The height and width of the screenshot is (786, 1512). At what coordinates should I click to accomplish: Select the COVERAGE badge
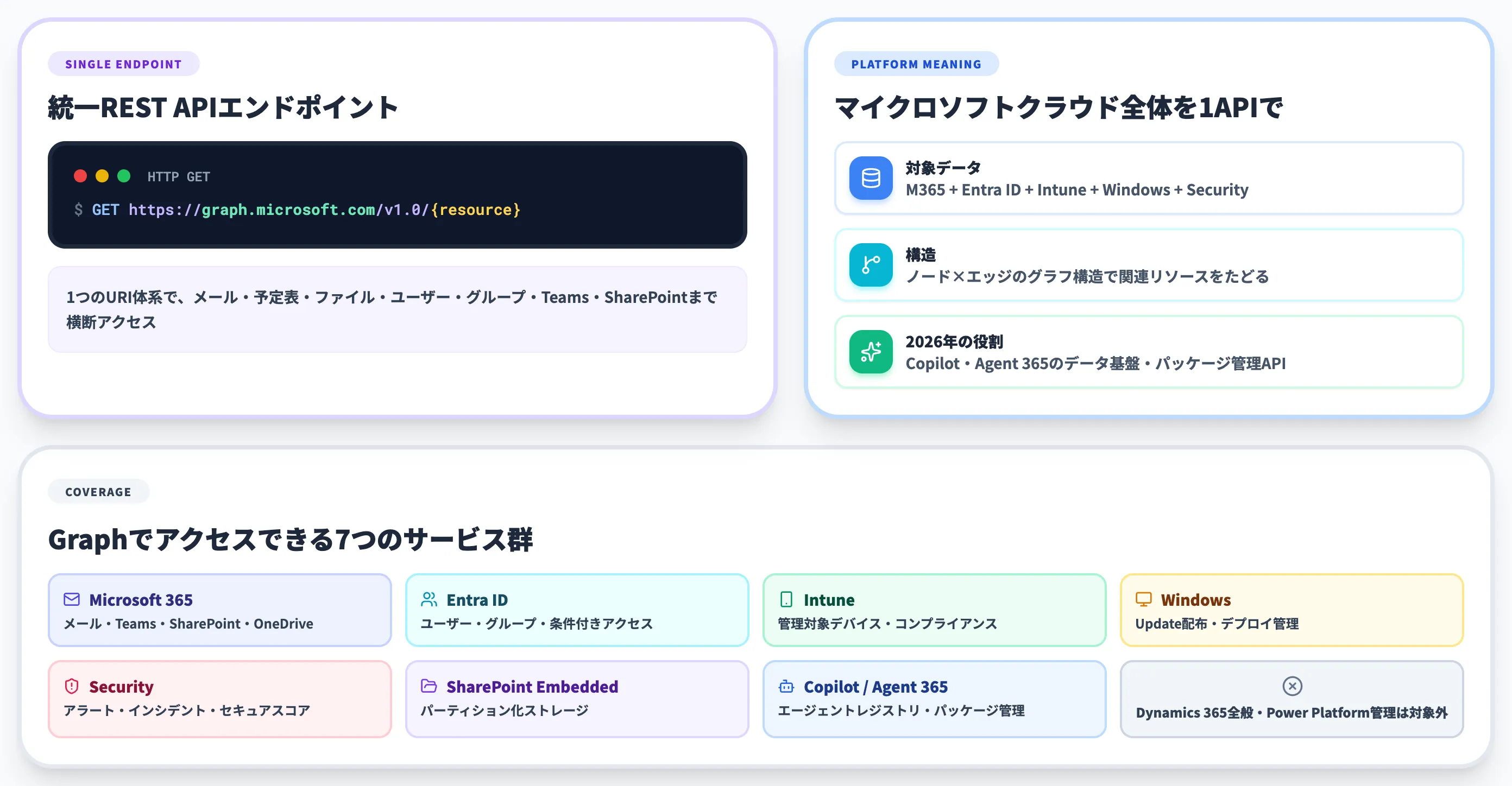(x=99, y=492)
